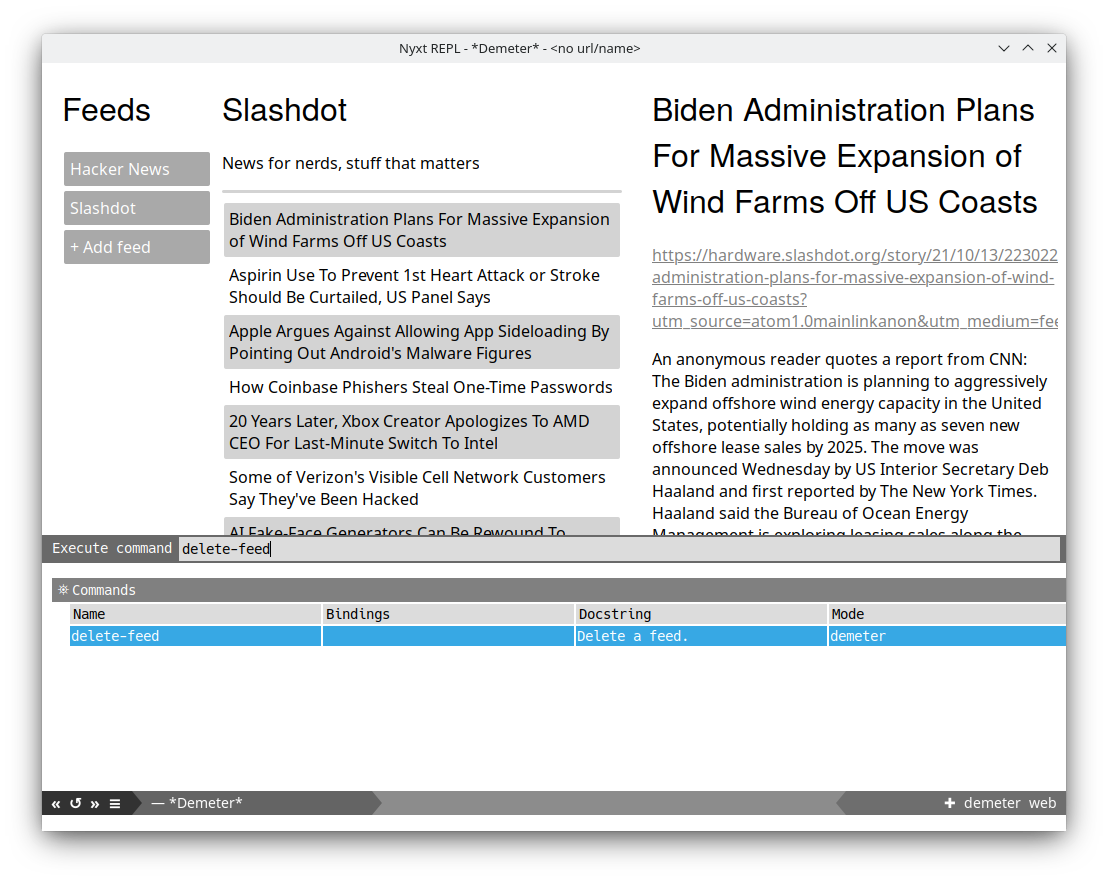Open the hamburger menu in status bar
The image size is (1108, 881).
click(115, 803)
